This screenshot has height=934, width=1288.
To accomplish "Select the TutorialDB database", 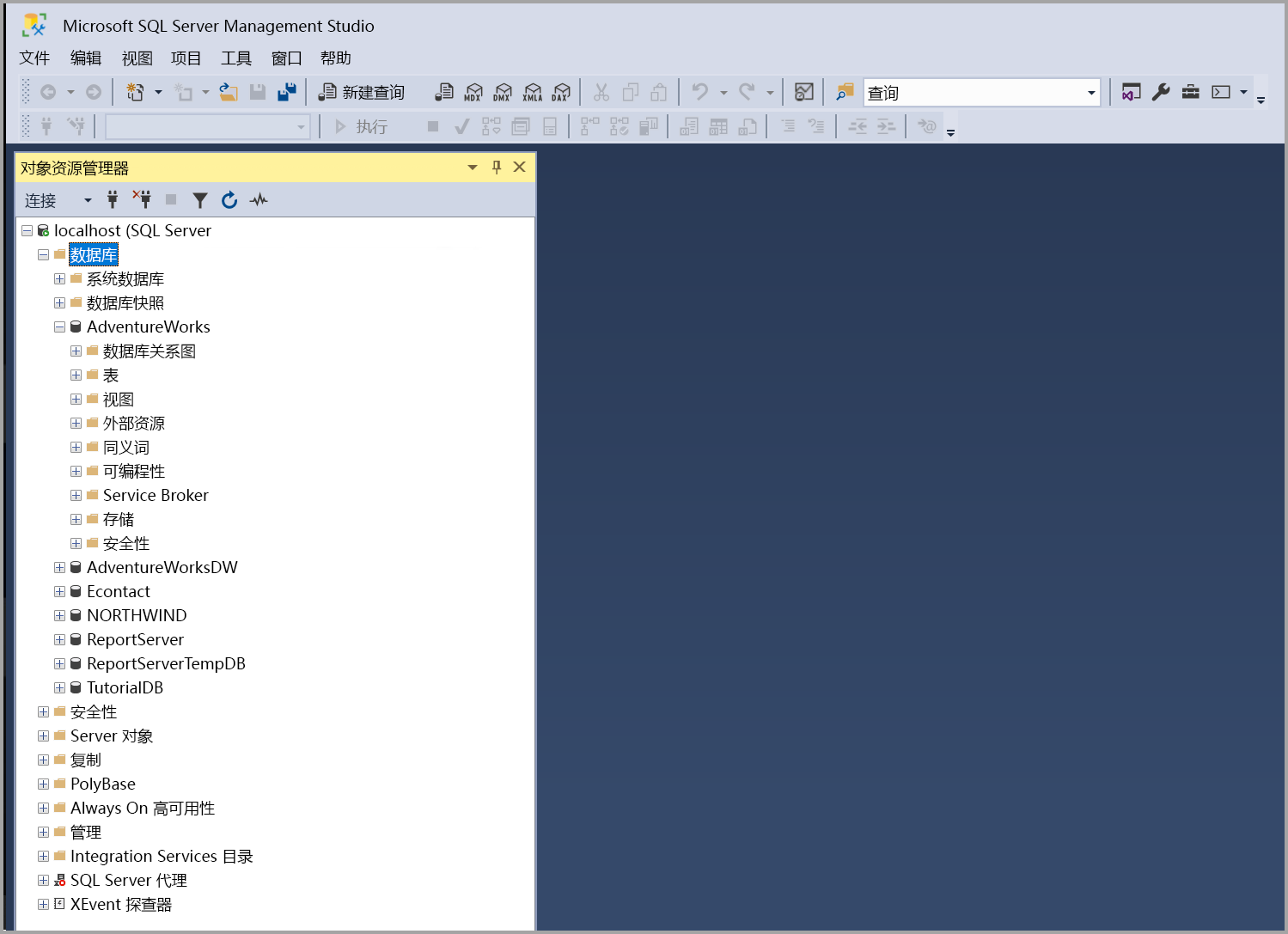I will [x=125, y=687].
